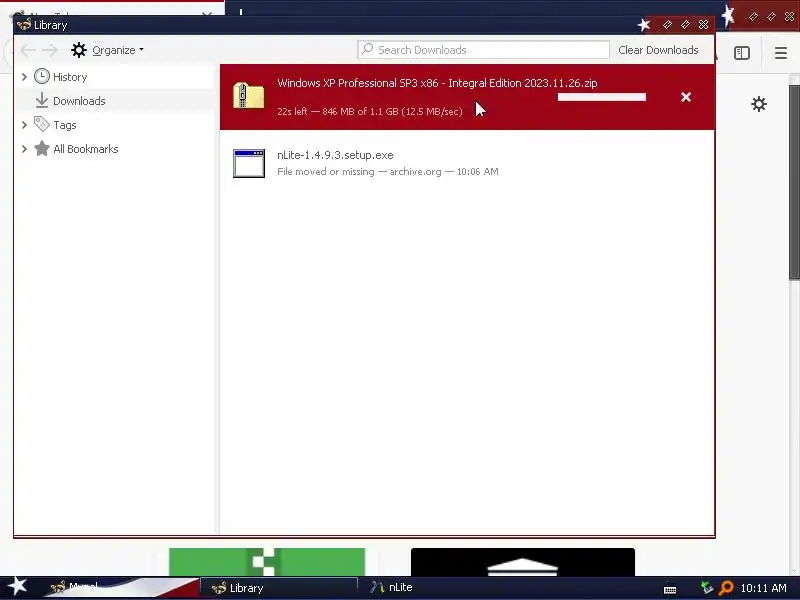Click the new tab page settings gear
The height and width of the screenshot is (600, 800).
(x=759, y=104)
